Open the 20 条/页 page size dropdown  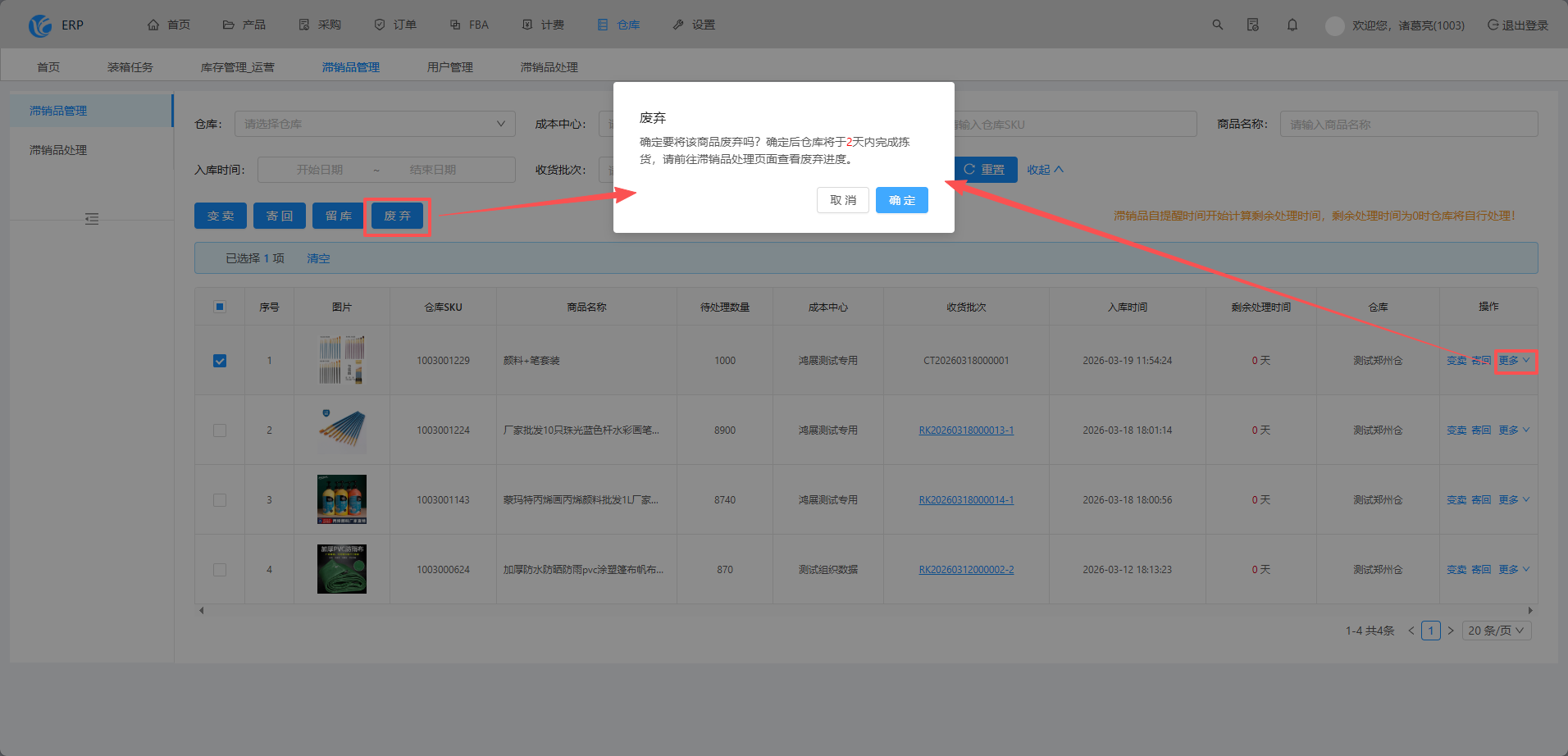pos(1497,631)
